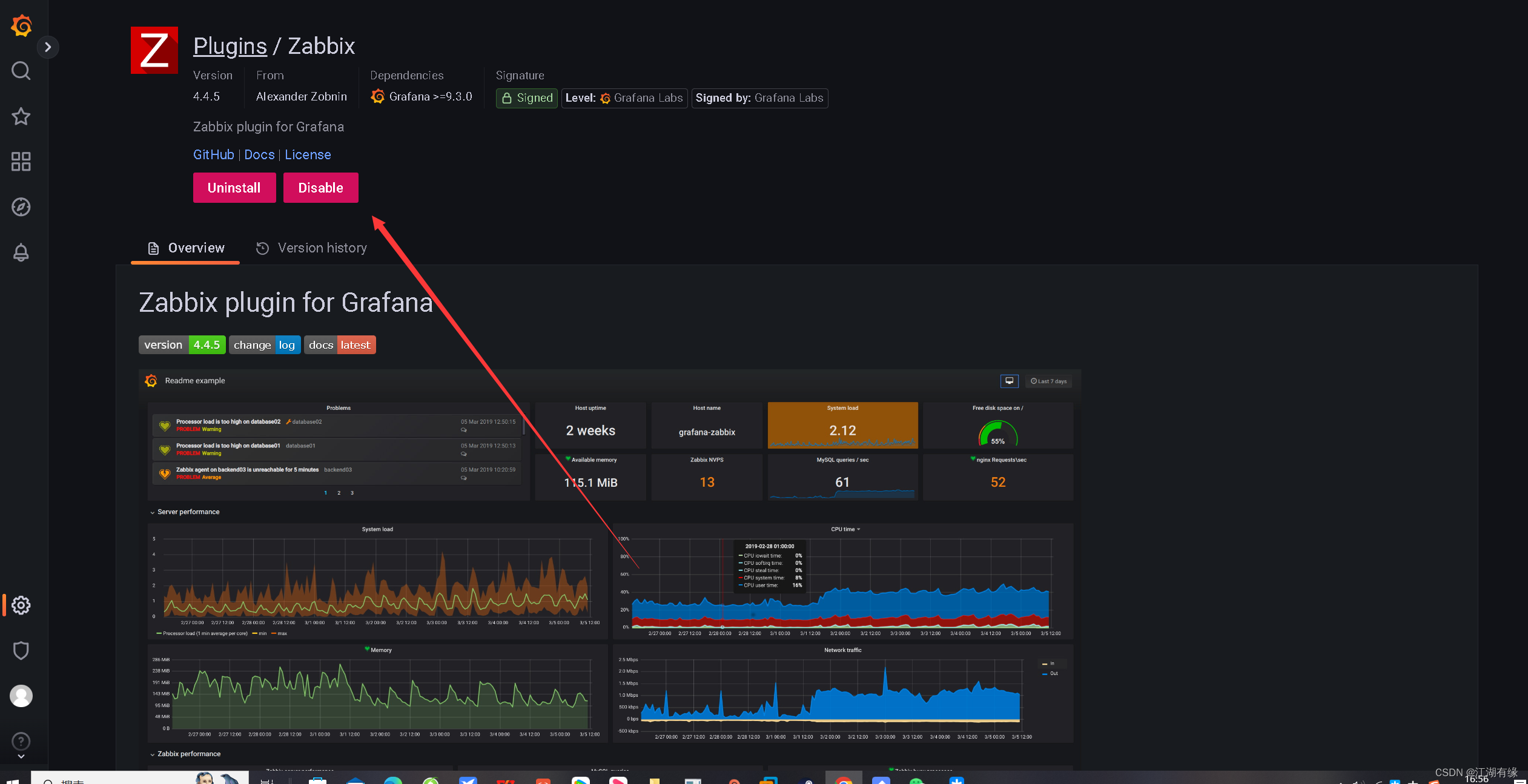Open the Docs link

pos(259,154)
